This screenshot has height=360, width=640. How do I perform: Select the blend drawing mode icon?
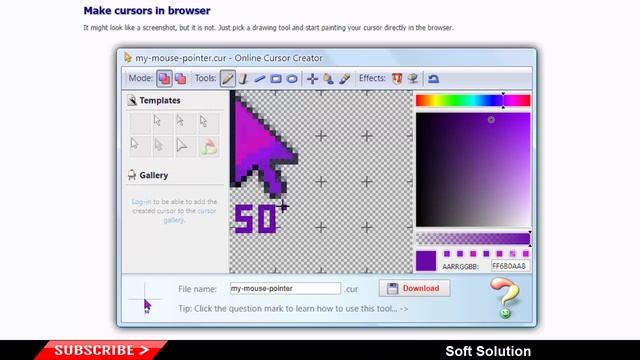pyautogui.click(x=164, y=78)
